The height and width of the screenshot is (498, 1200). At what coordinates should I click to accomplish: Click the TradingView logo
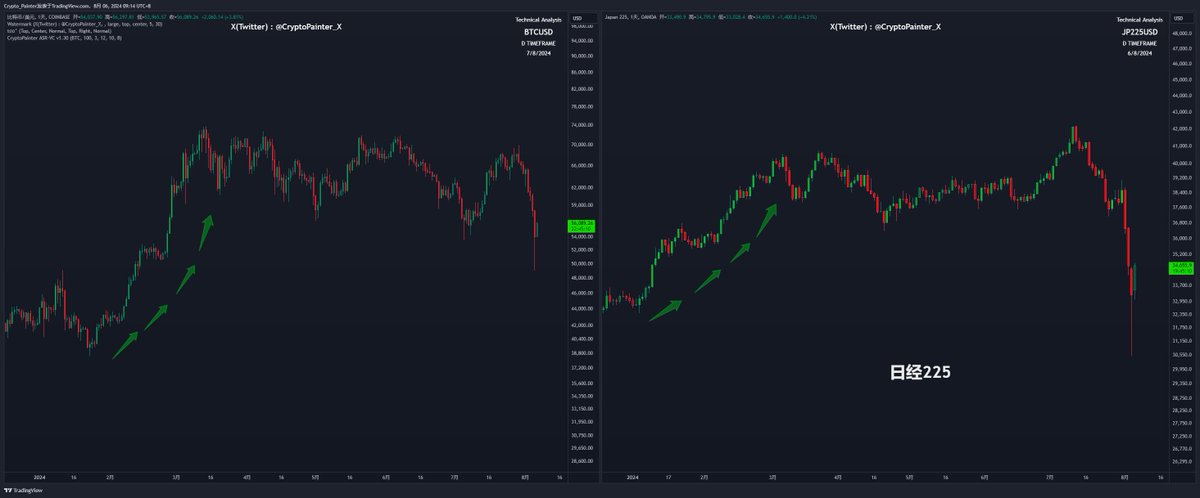[x=23, y=490]
